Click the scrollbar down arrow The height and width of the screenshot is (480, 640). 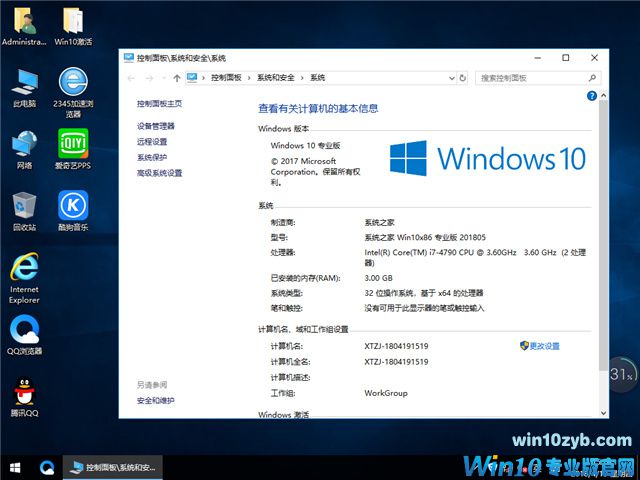point(603,413)
